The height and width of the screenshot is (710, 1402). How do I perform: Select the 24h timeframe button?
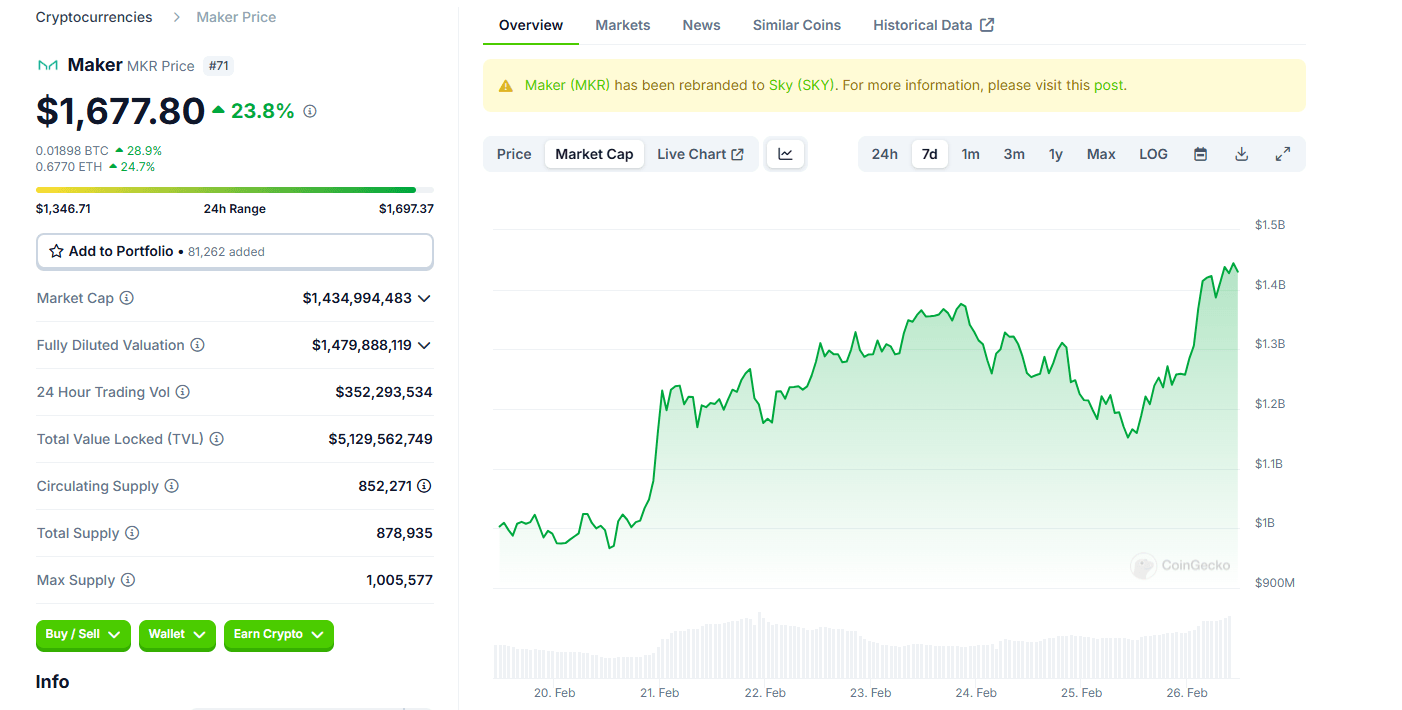[884, 153]
